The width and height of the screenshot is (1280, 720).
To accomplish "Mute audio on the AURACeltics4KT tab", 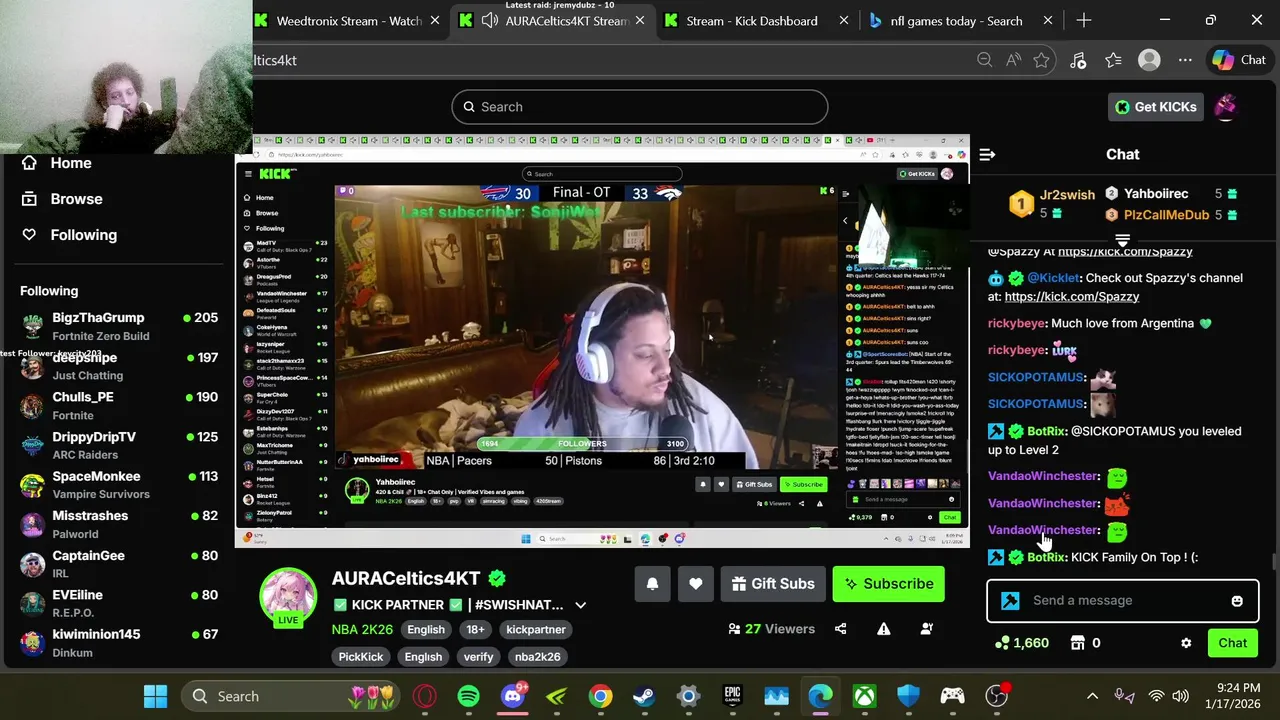I will [490, 20].
